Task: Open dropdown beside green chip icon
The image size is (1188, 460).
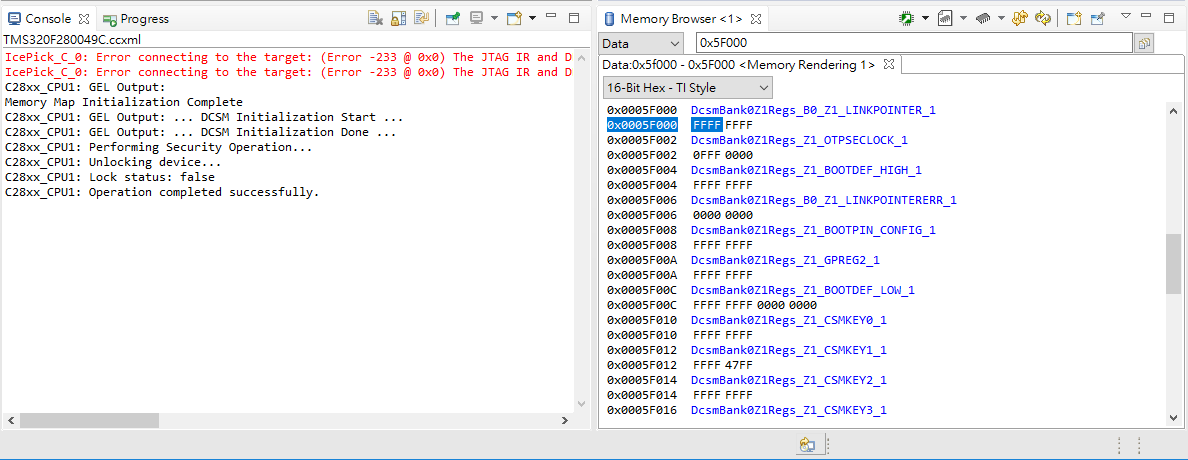Action: [925, 18]
